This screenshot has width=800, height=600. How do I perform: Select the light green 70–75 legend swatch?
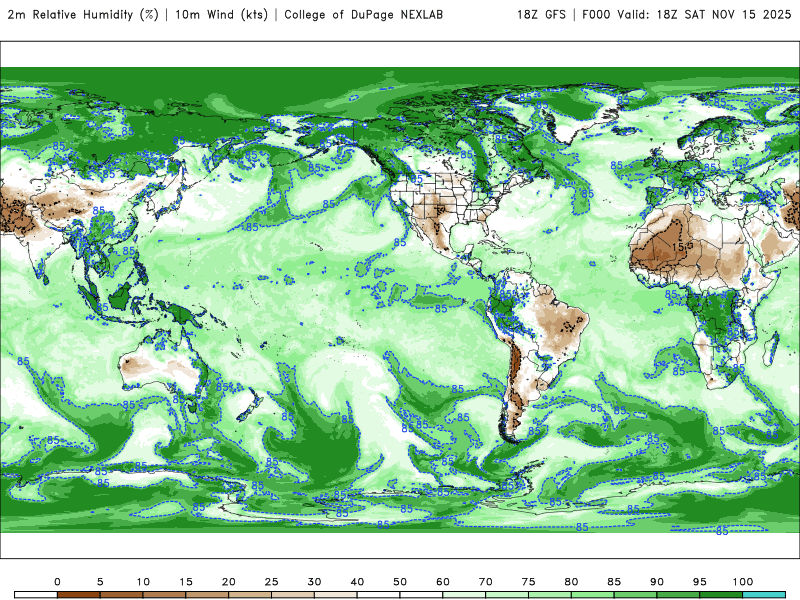pyautogui.click(x=507, y=595)
